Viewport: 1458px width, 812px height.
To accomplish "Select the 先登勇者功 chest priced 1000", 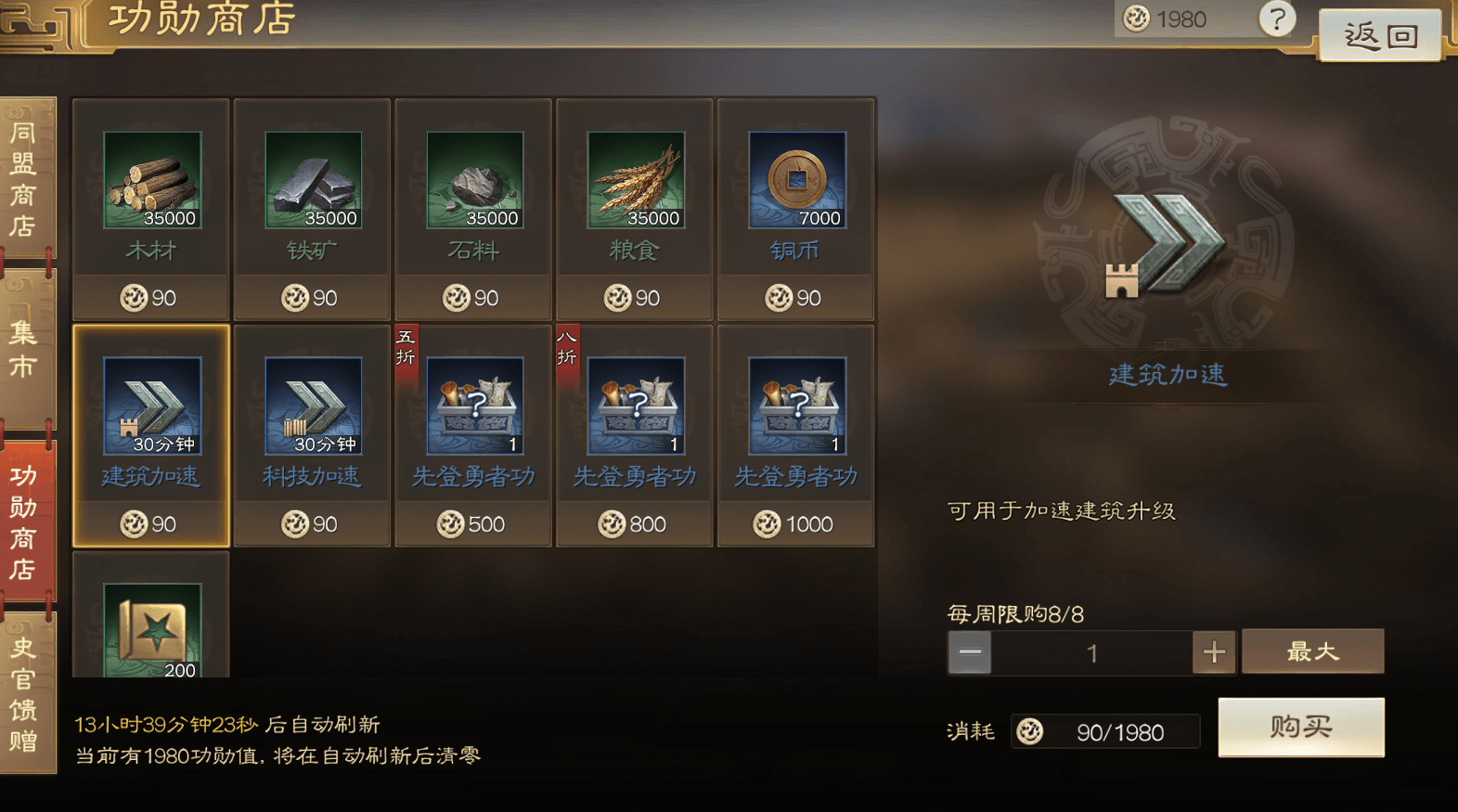I will (796, 435).
